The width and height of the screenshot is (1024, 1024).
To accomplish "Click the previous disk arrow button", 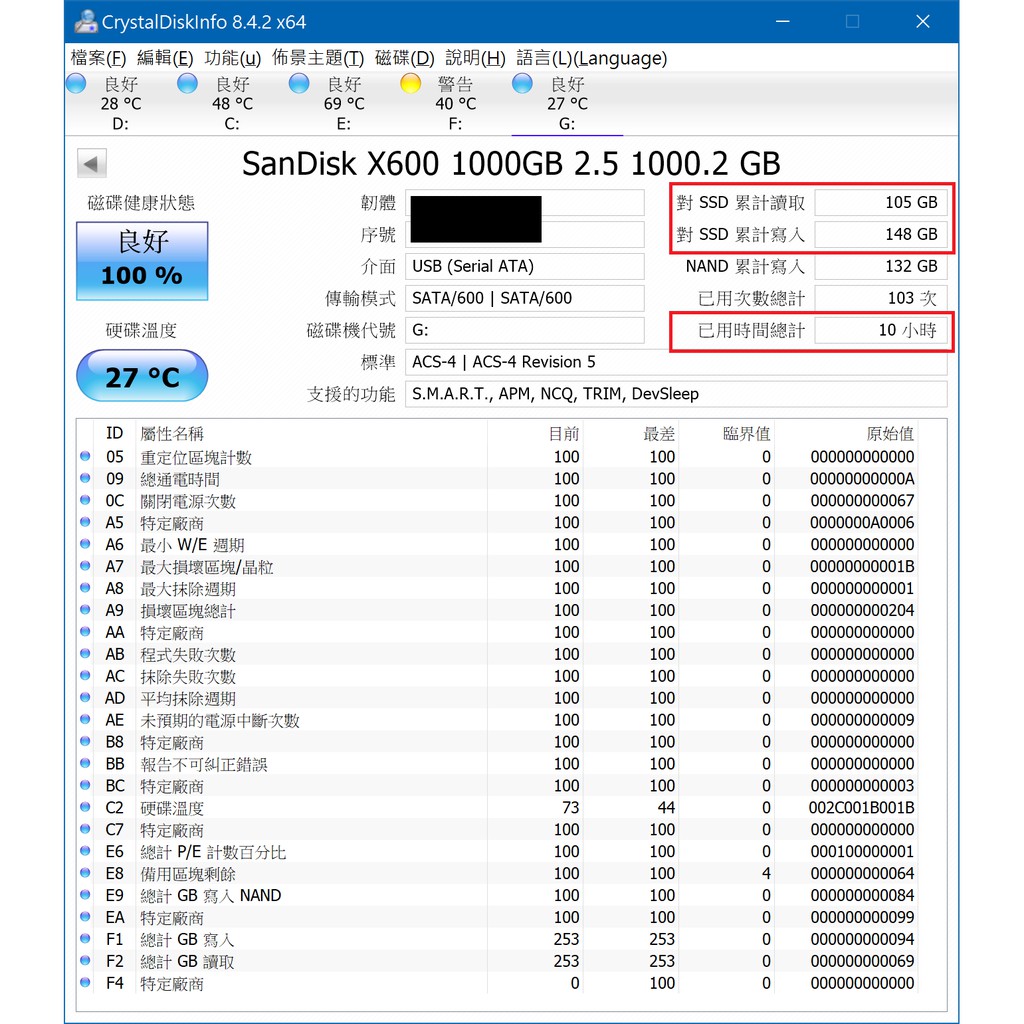I will pyautogui.click(x=92, y=164).
